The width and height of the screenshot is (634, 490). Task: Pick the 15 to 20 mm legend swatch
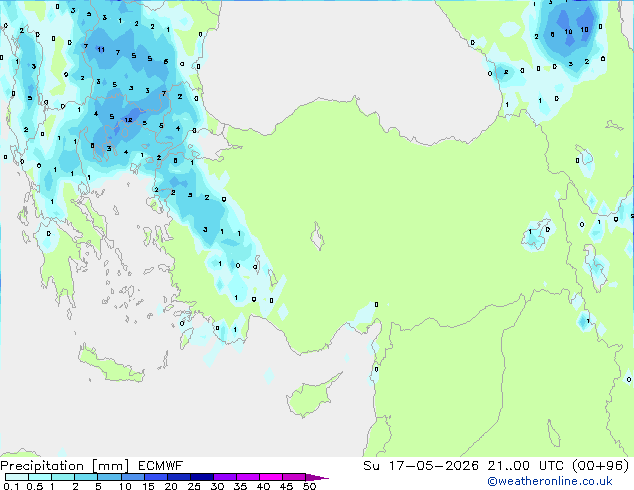[x=156, y=477]
